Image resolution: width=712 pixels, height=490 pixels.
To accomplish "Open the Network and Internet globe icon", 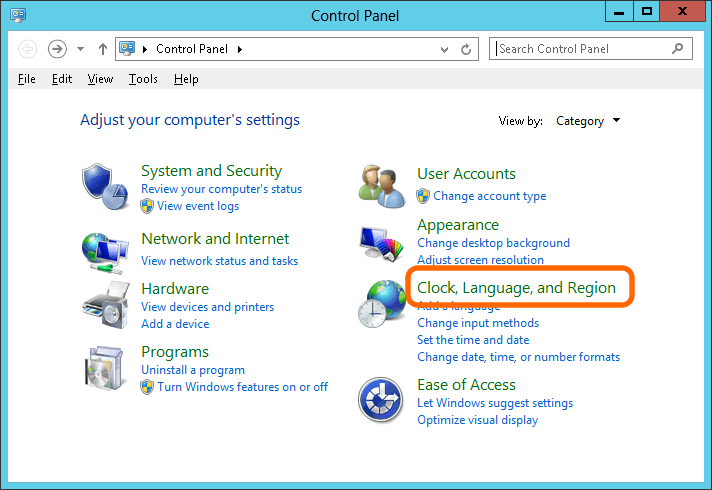I will pyautogui.click(x=105, y=253).
